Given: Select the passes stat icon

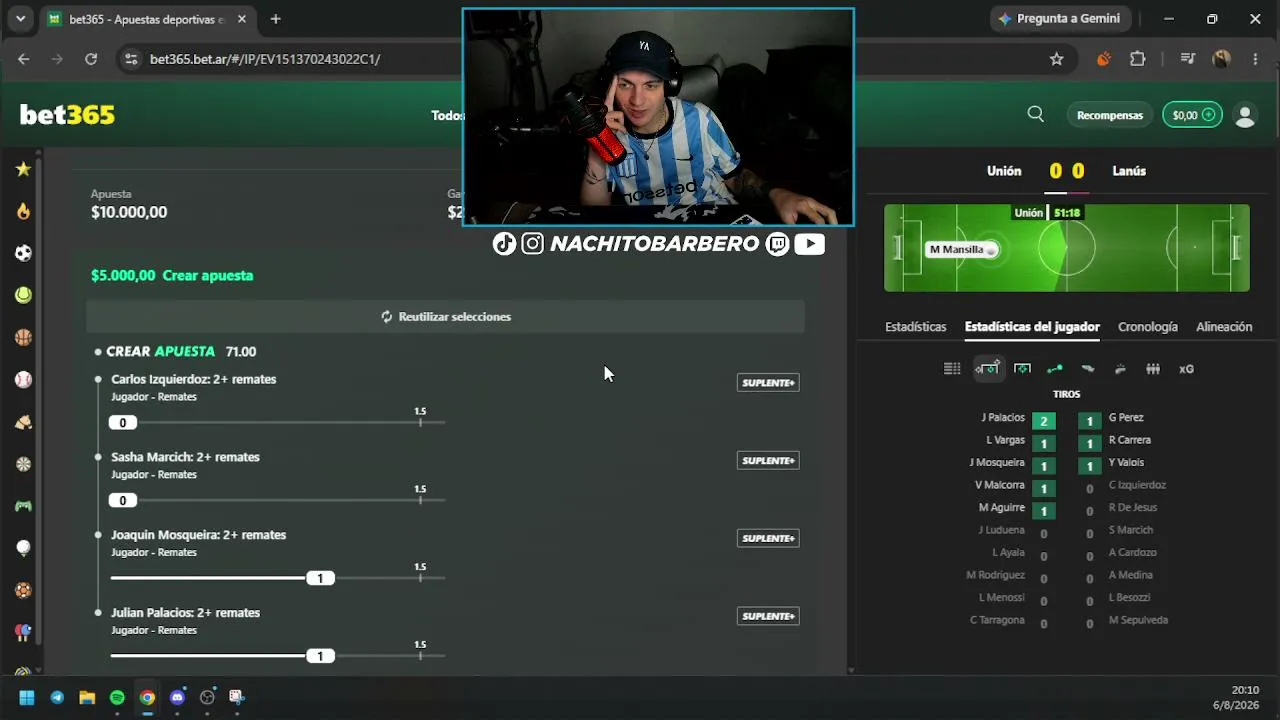Looking at the screenshot, I should click(x=1054, y=369).
